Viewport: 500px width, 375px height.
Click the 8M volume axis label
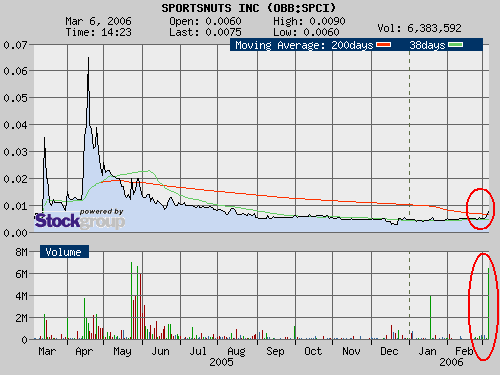pos(21,252)
